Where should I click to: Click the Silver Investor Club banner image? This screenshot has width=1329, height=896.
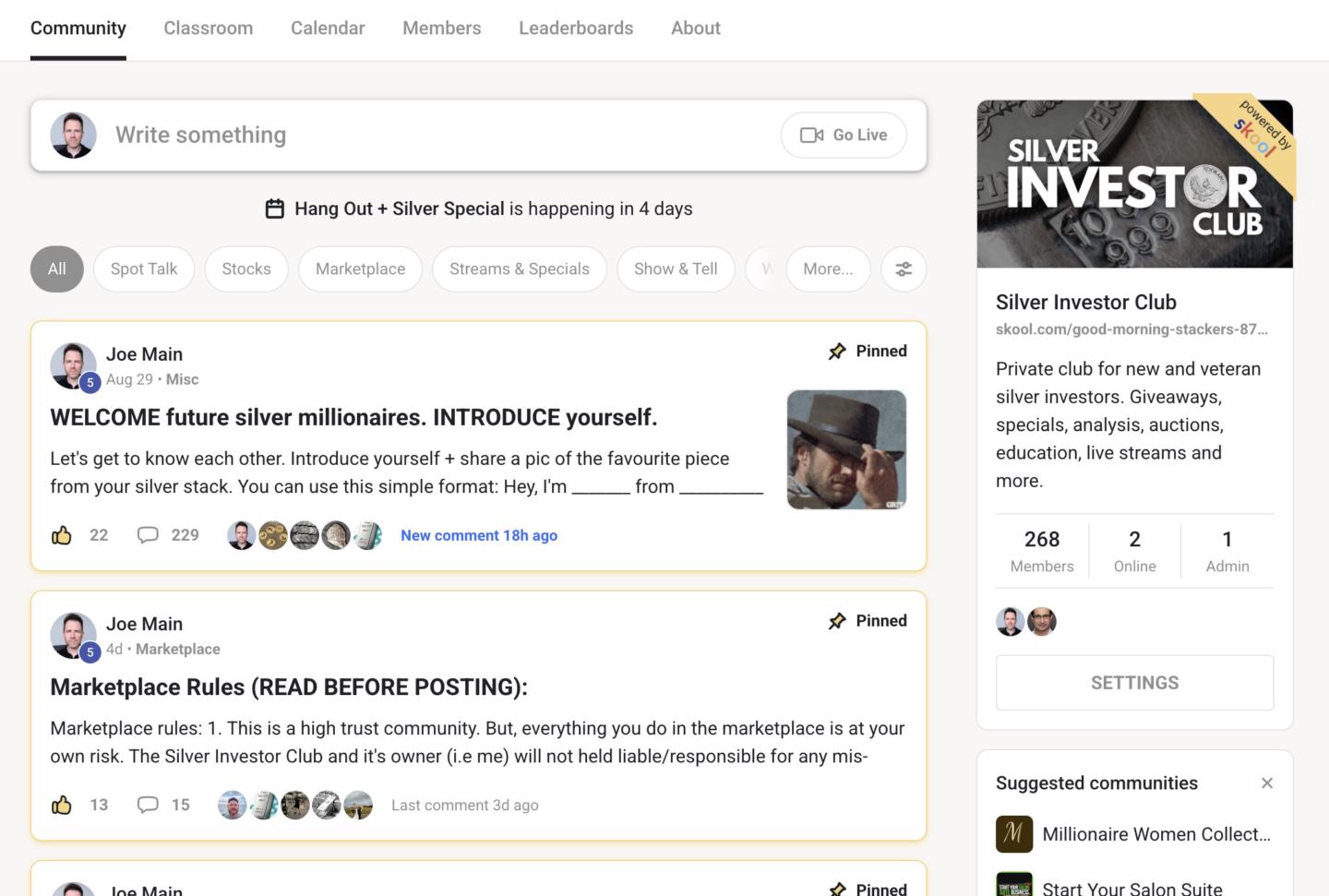point(1135,184)
